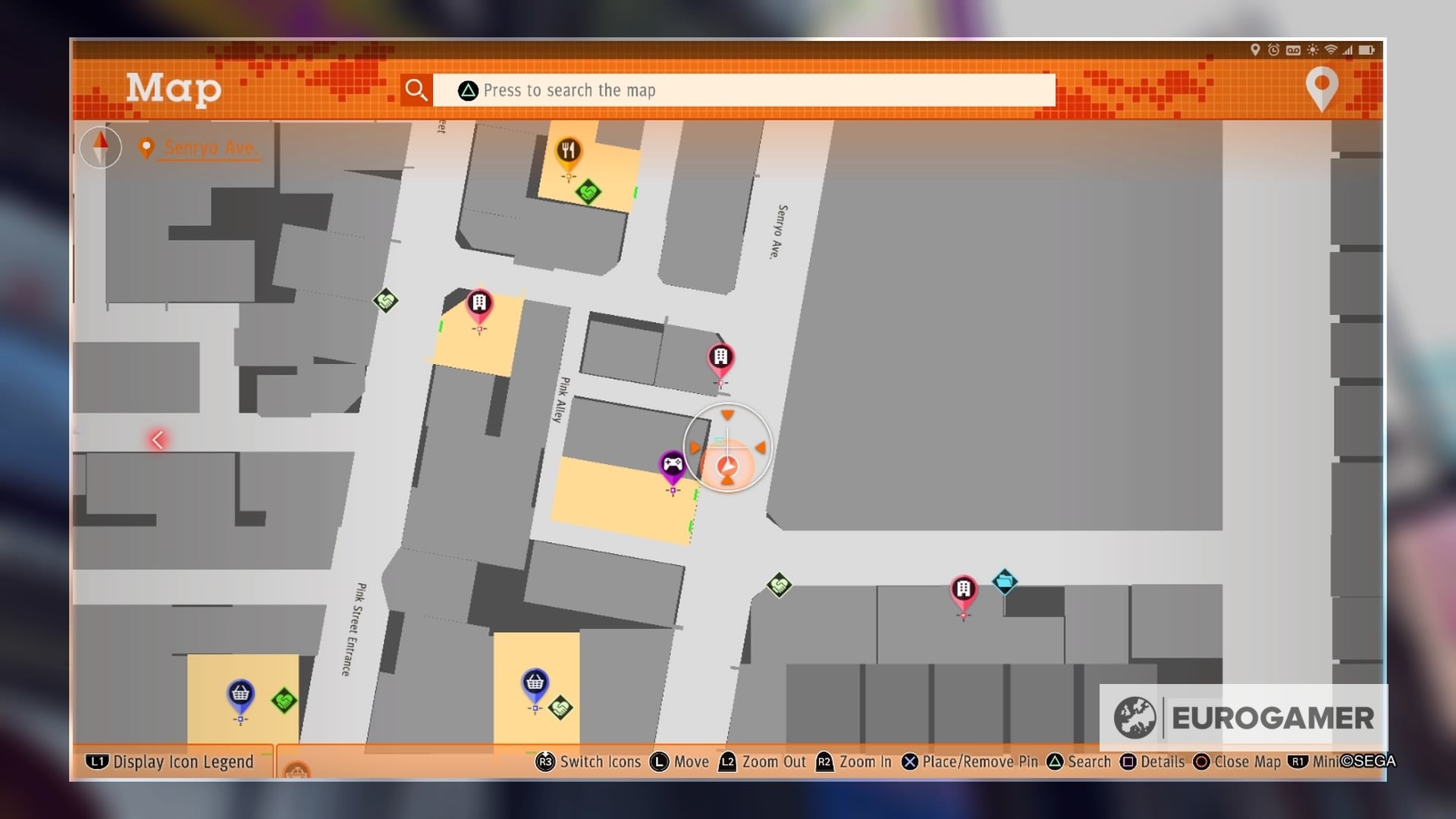1456x819 pixels.
Task: Click the green handshake diamond at the street corner
Action: (779, 585)
